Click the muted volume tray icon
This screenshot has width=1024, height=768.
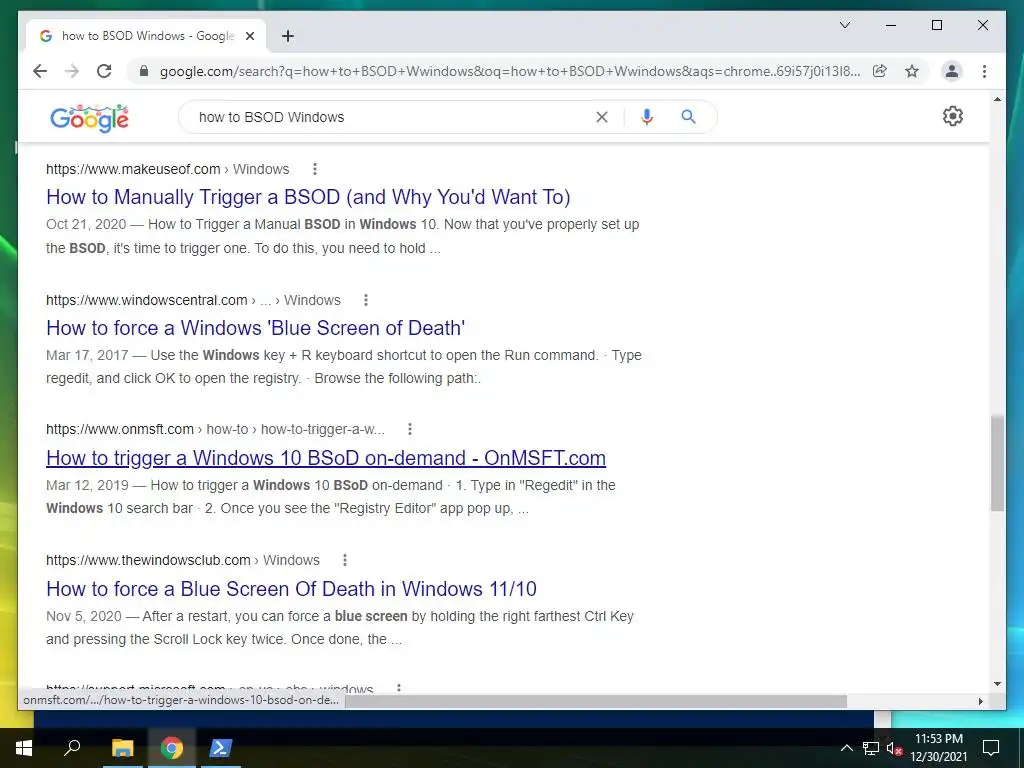coord(894,748)
